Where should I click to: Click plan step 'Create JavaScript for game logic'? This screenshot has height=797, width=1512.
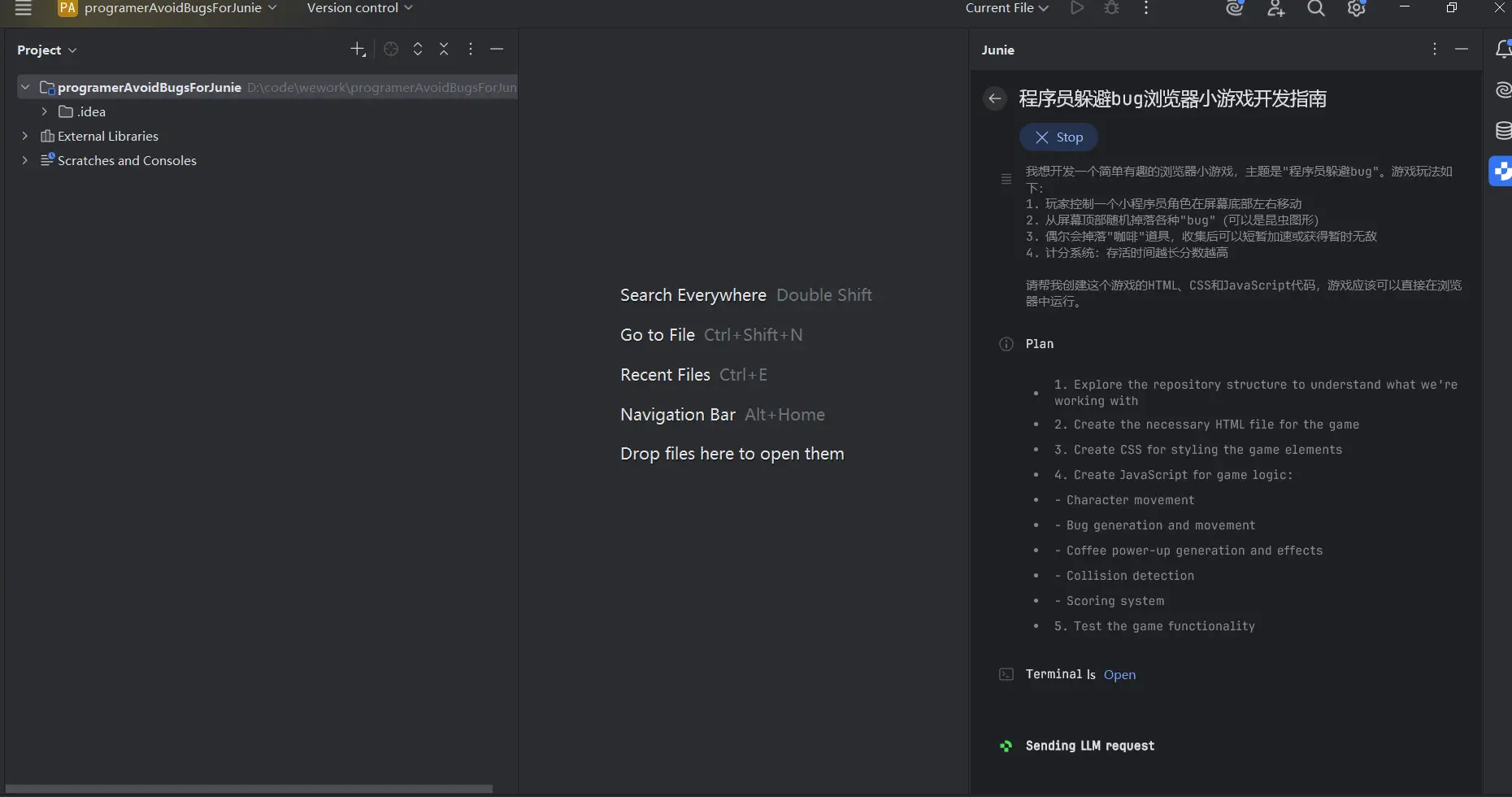point(1173,475)
